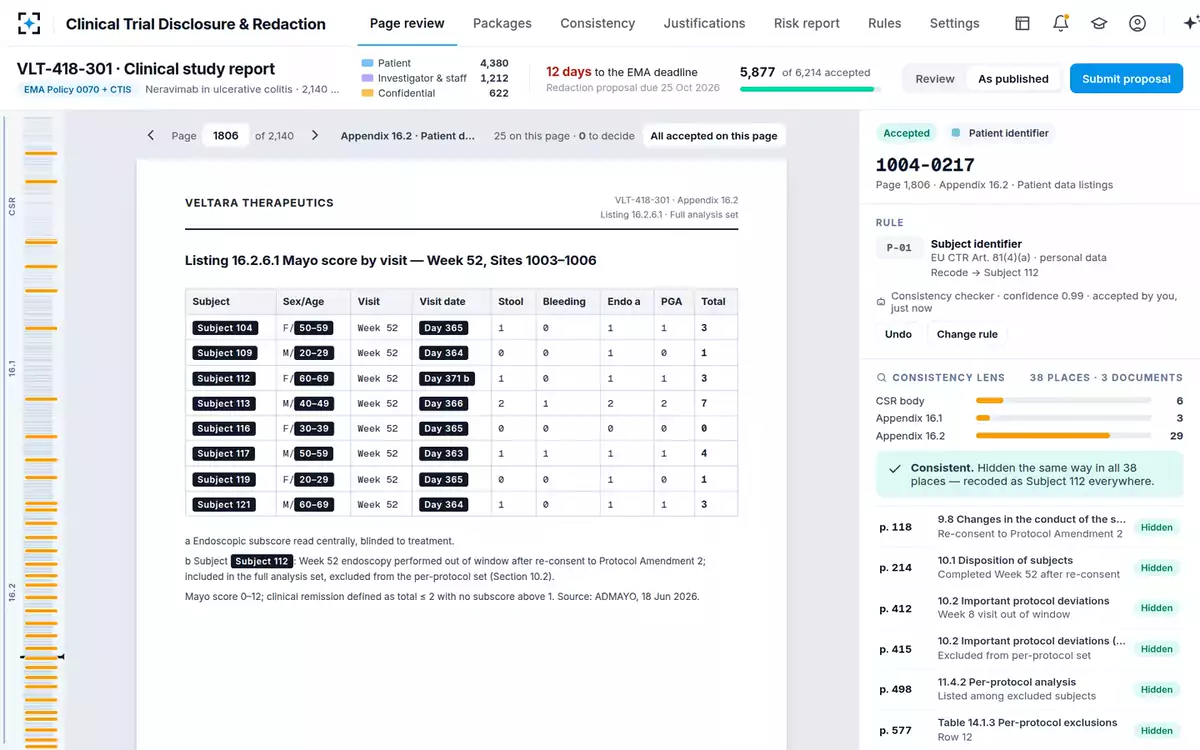
Task: Open the Packages tab
Action: pos(502,23)
